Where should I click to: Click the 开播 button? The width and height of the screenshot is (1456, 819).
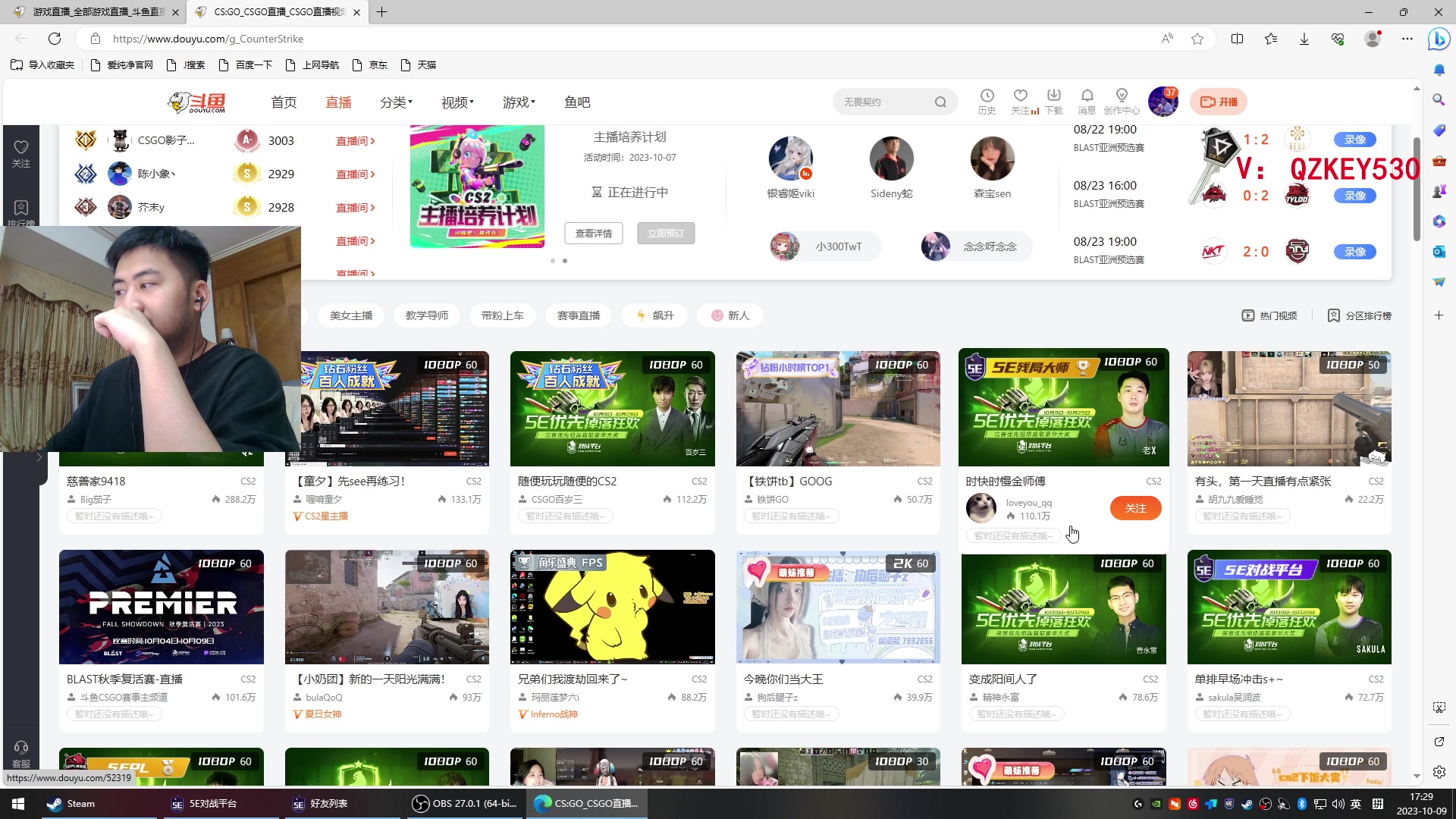(1219, 102)
